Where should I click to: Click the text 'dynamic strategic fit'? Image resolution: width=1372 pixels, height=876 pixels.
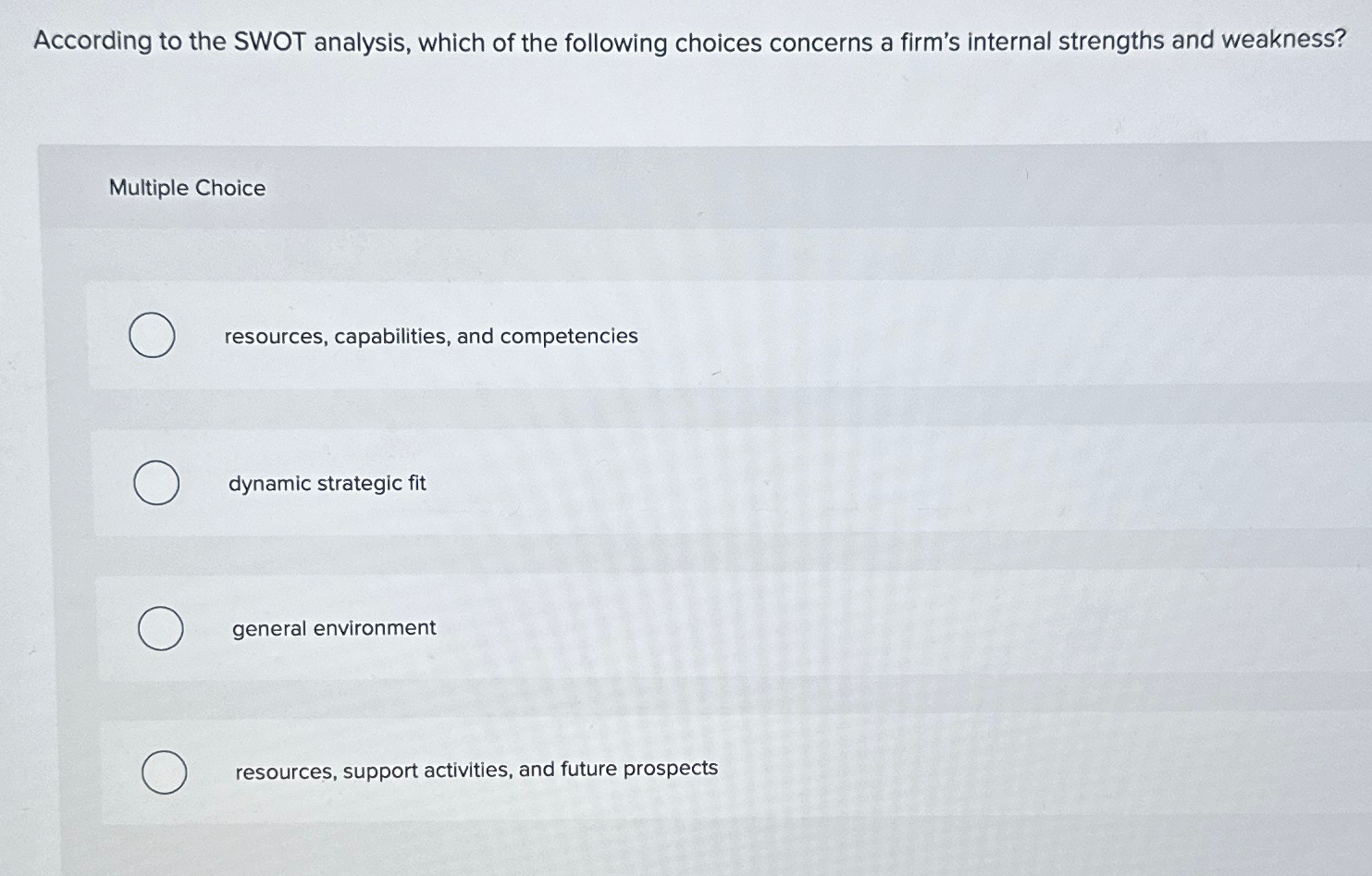tap(328, 483)
